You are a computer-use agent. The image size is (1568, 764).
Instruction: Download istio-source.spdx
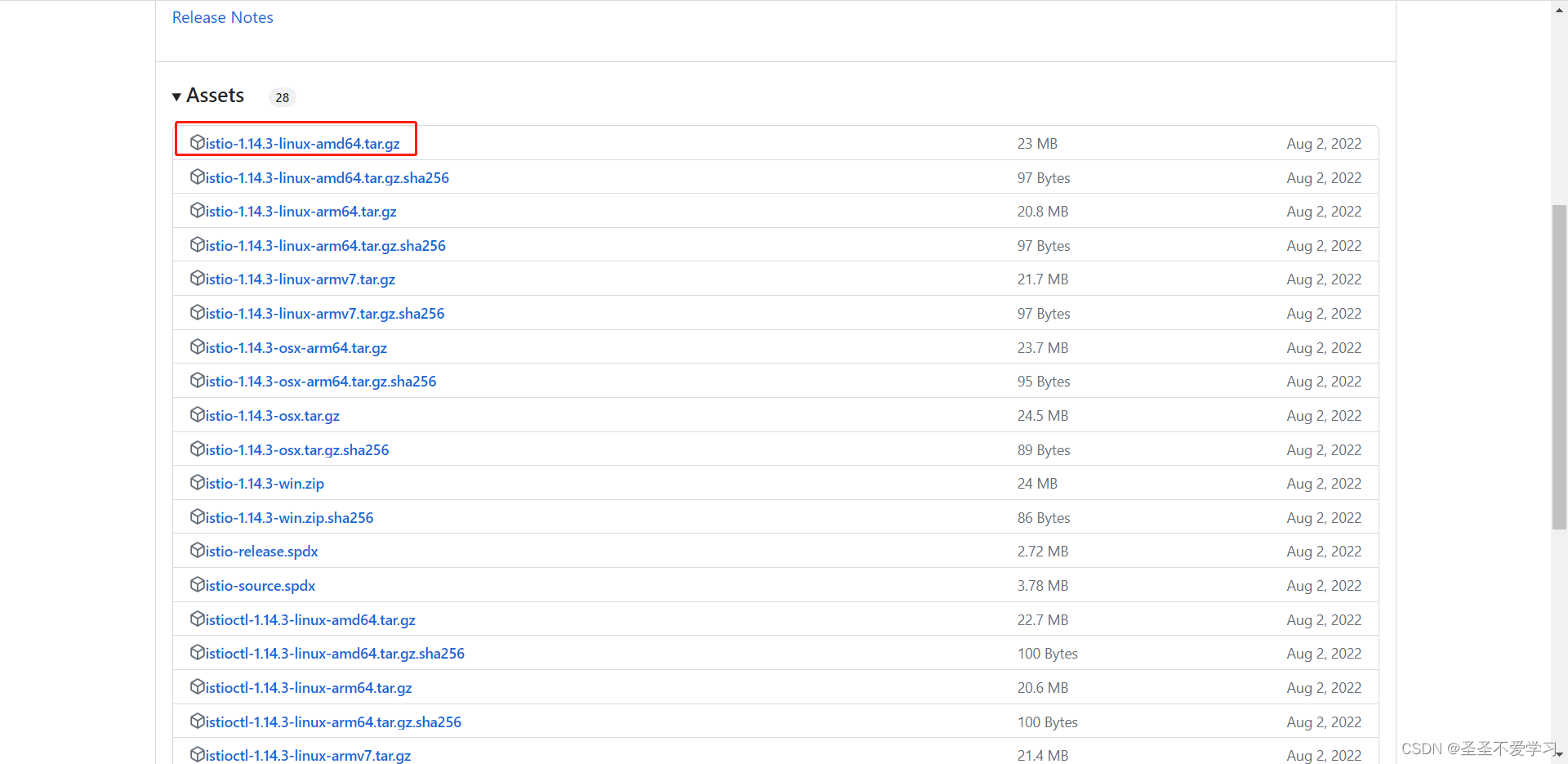click(x=260, y=585)
